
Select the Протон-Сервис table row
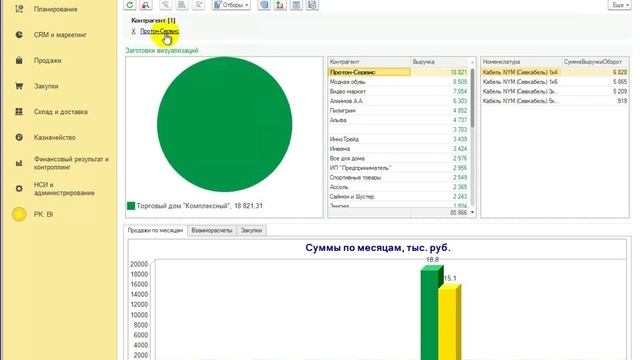click(398, 72)
